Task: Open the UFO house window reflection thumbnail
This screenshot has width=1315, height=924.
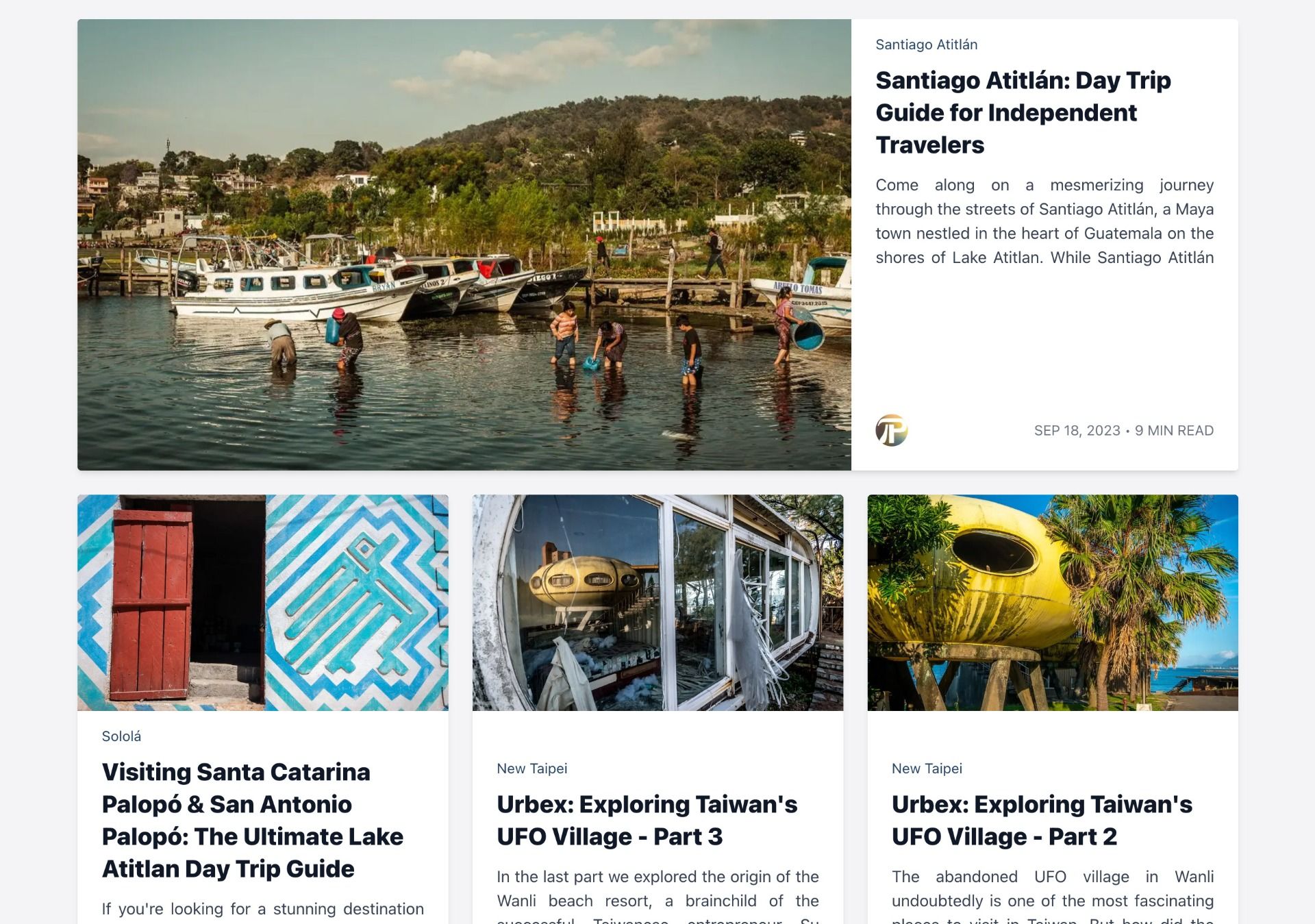Action: 657,603
